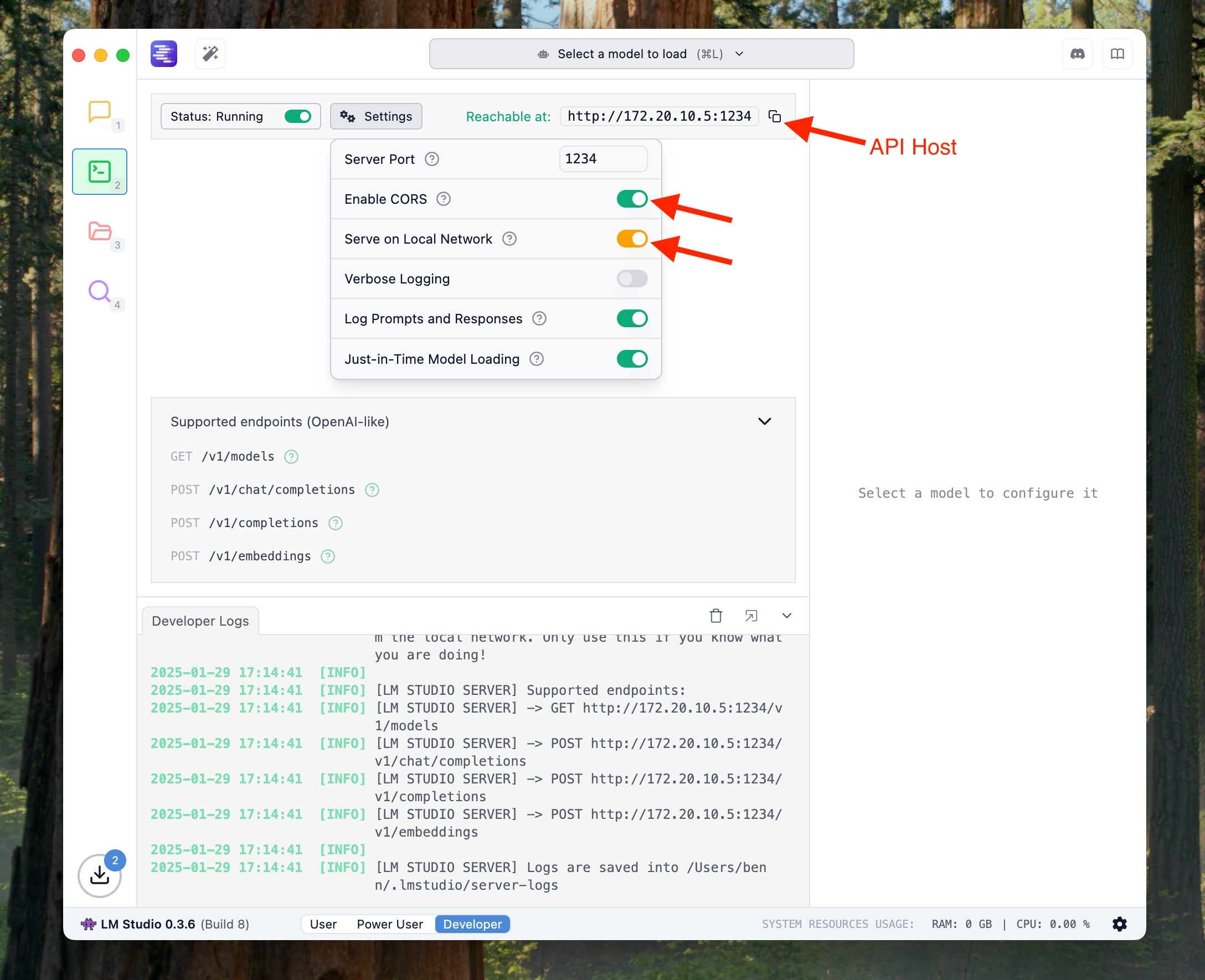The width and height of the screenshot is (1205, 980).
Task: Select the Developer Logs tab
Action: pyautogui.click(x=200, y=621)
